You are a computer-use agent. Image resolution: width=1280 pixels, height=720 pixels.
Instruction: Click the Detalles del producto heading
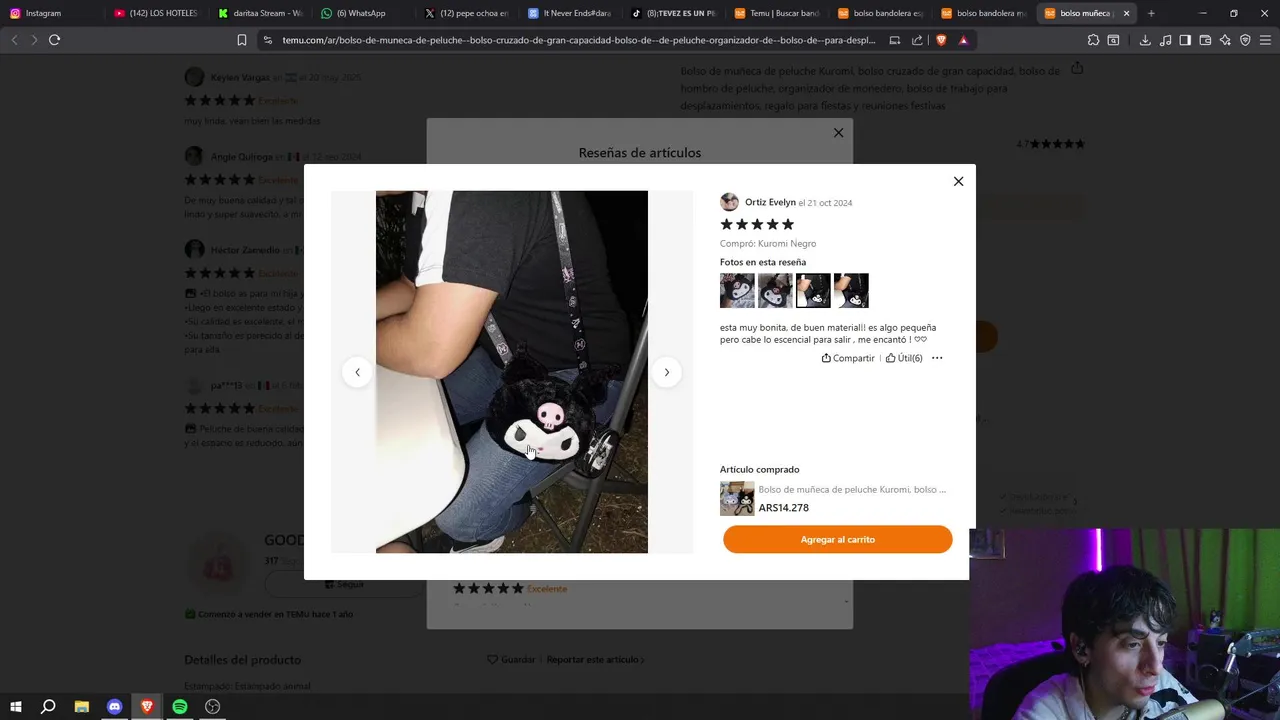coord(242,660)
